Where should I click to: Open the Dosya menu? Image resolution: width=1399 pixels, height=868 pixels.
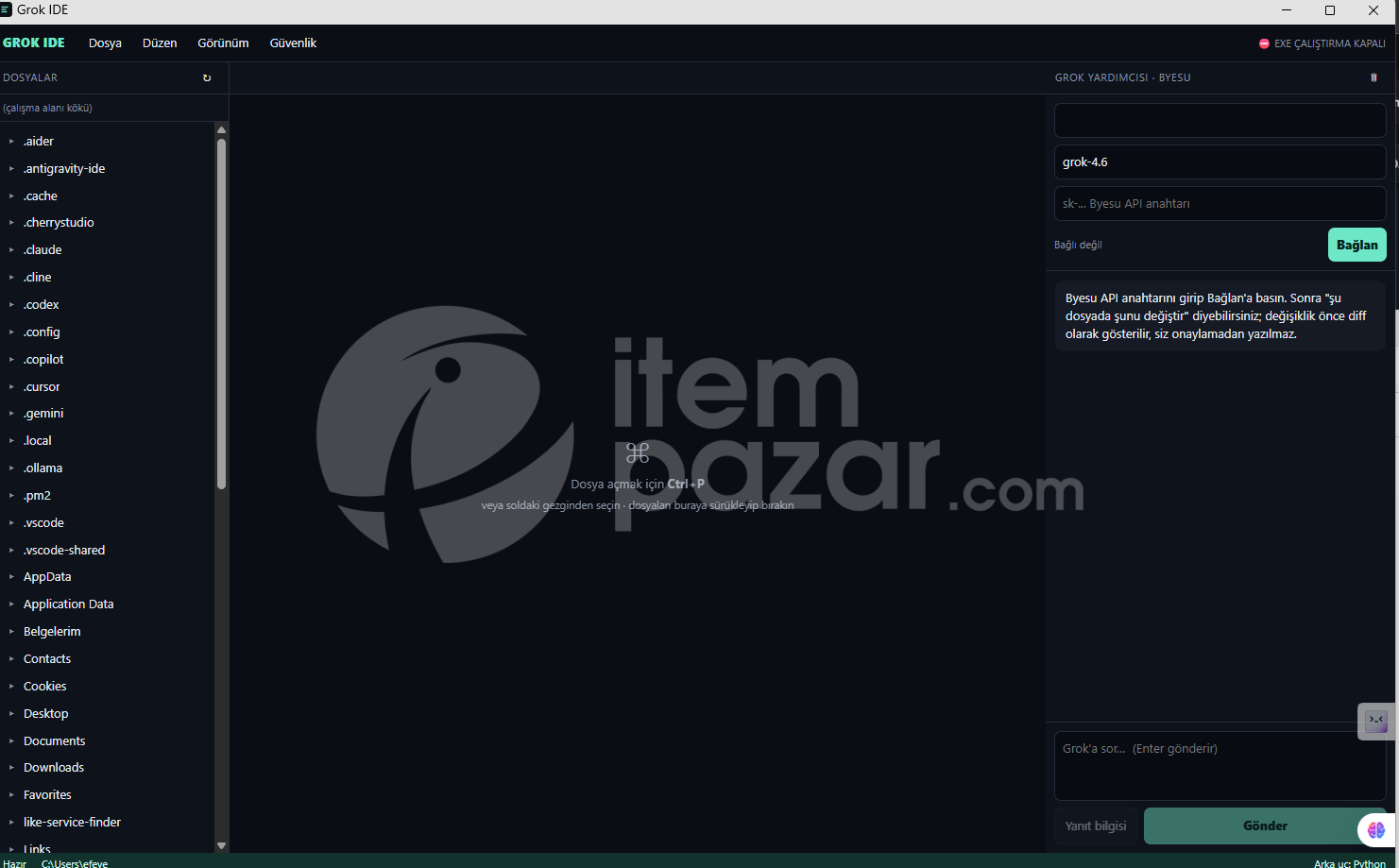click(x=105, y=43)
